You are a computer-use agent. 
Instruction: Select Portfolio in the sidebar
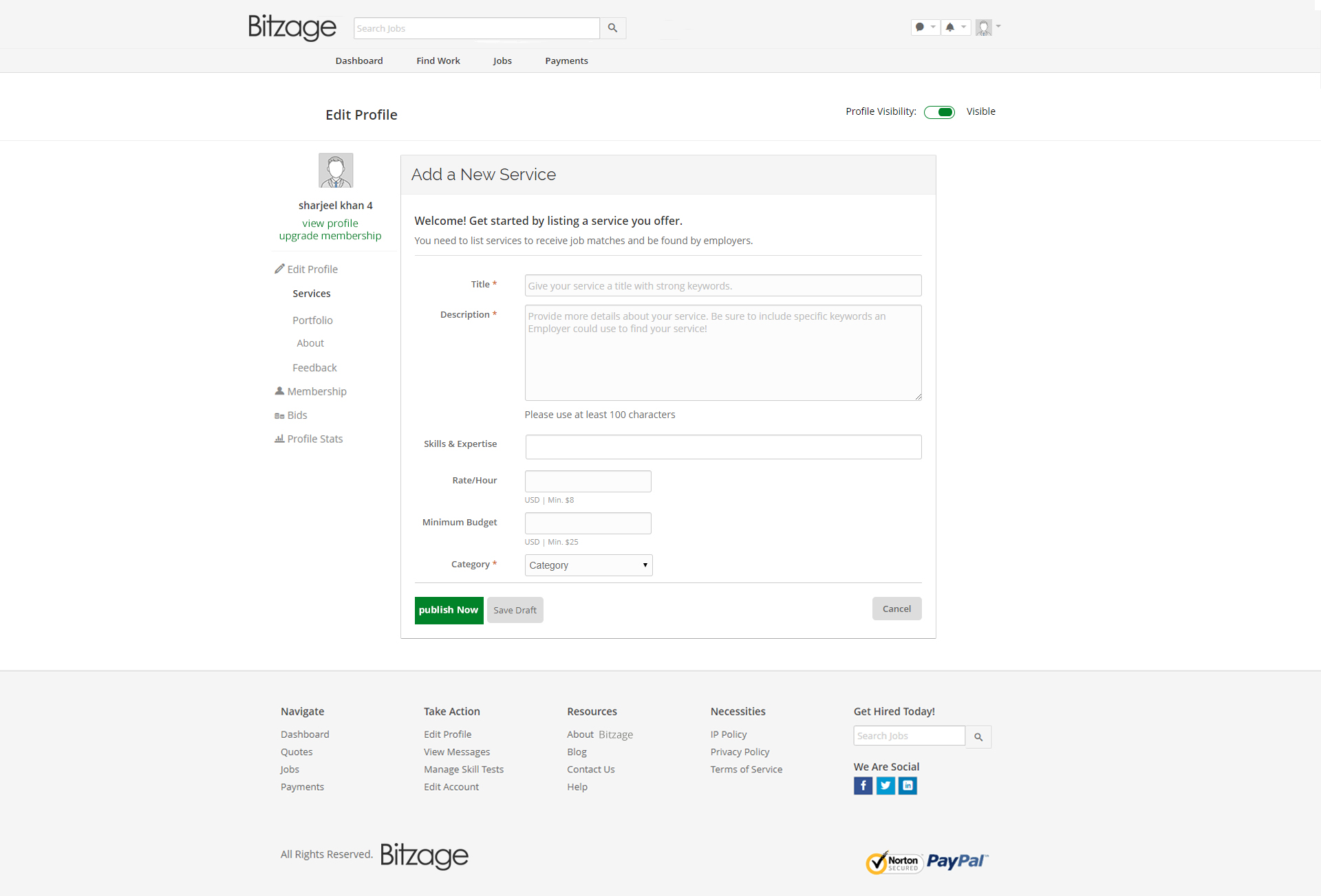click(x=312, y=320)
